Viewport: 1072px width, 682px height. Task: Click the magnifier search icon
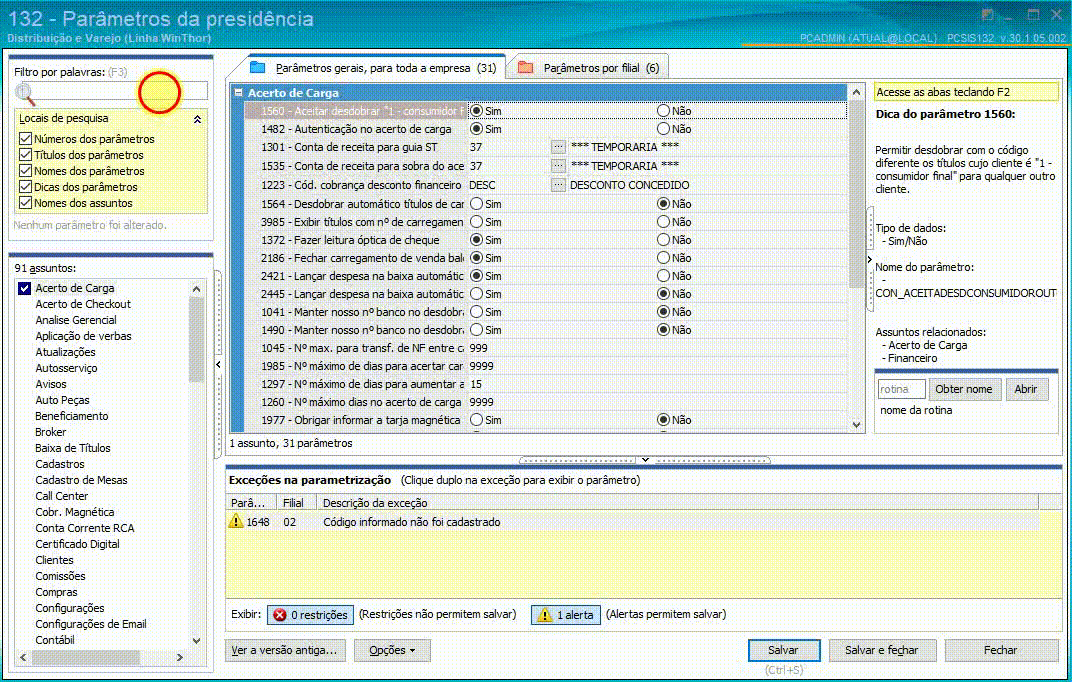(25, 92)
